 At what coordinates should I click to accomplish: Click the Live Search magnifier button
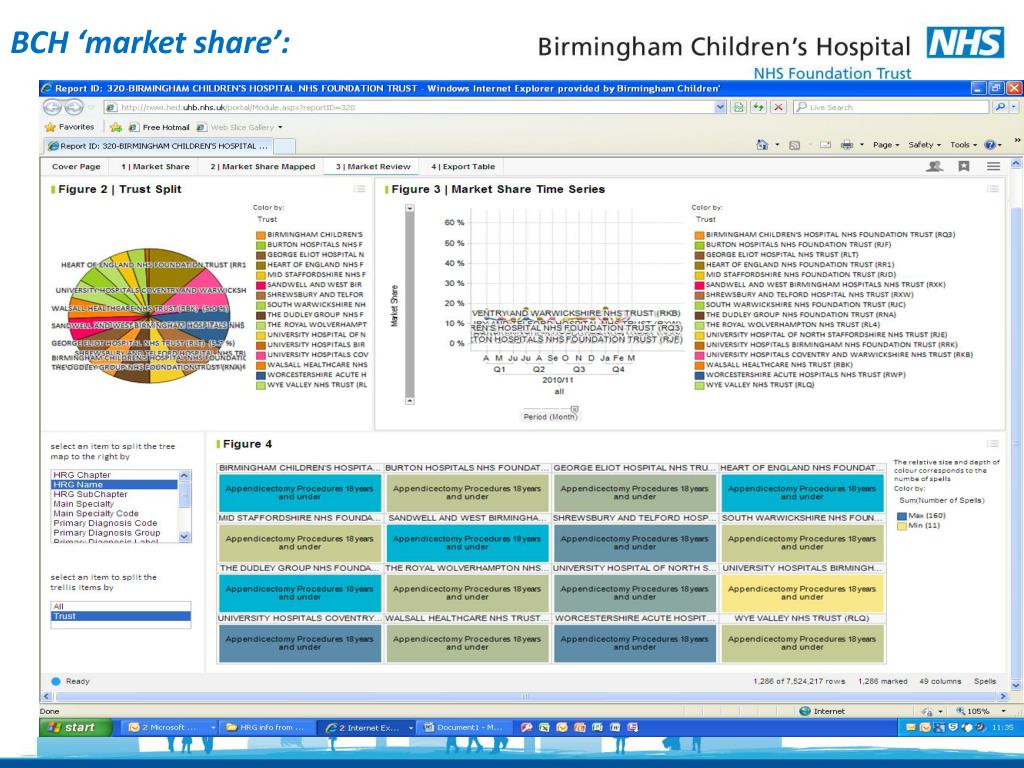(x=999, y=107)
